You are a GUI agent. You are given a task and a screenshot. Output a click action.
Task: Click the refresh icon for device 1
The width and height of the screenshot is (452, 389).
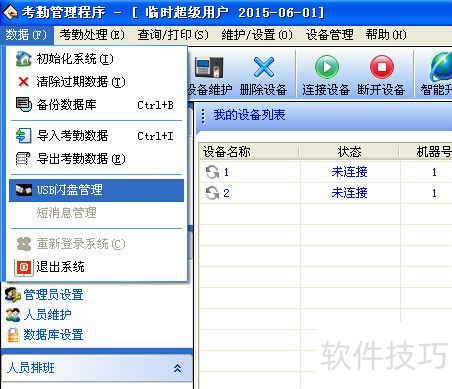[212, 172]
